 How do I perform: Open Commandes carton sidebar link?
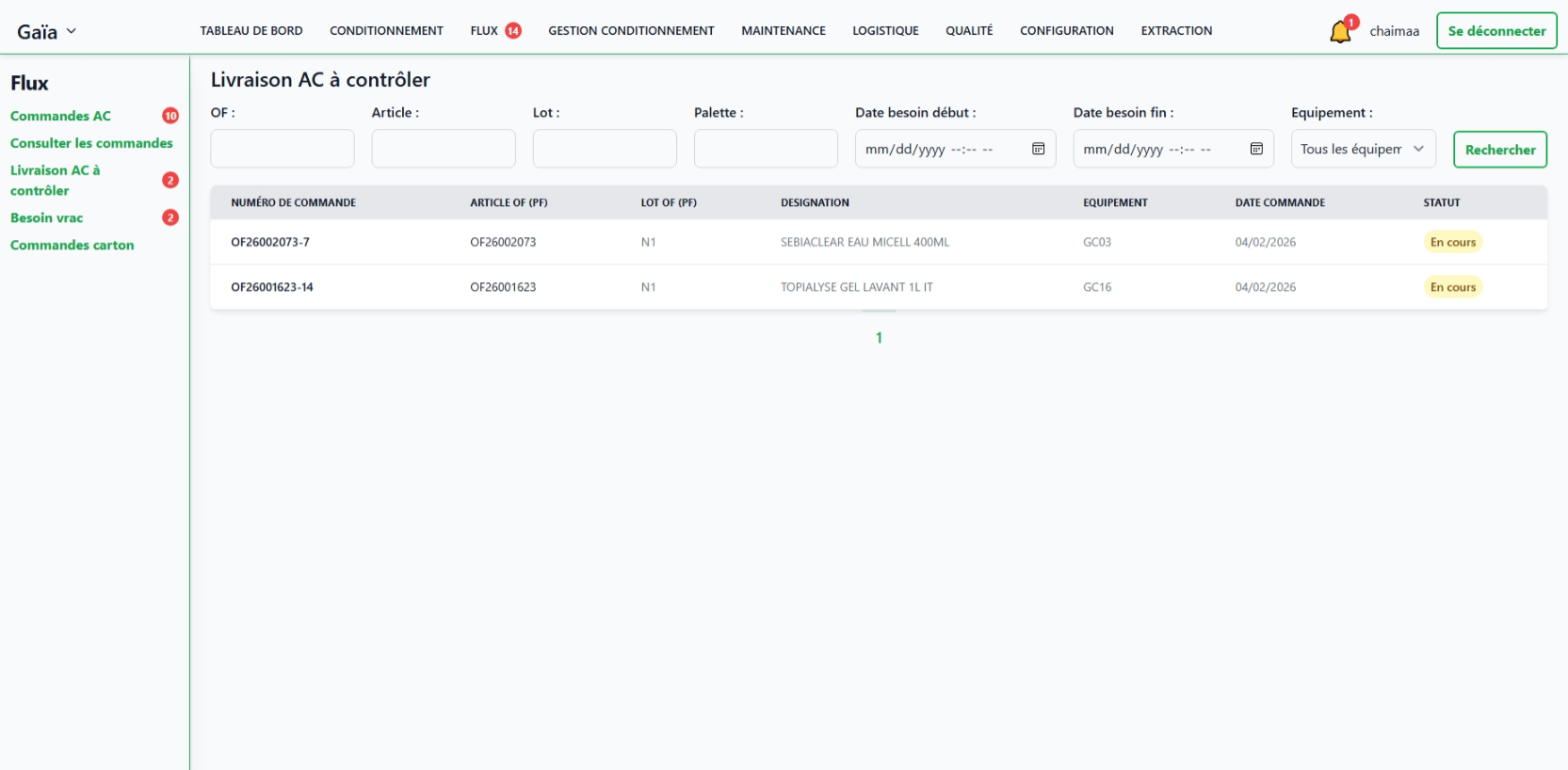pyautogui.click(x=72, y=245)
